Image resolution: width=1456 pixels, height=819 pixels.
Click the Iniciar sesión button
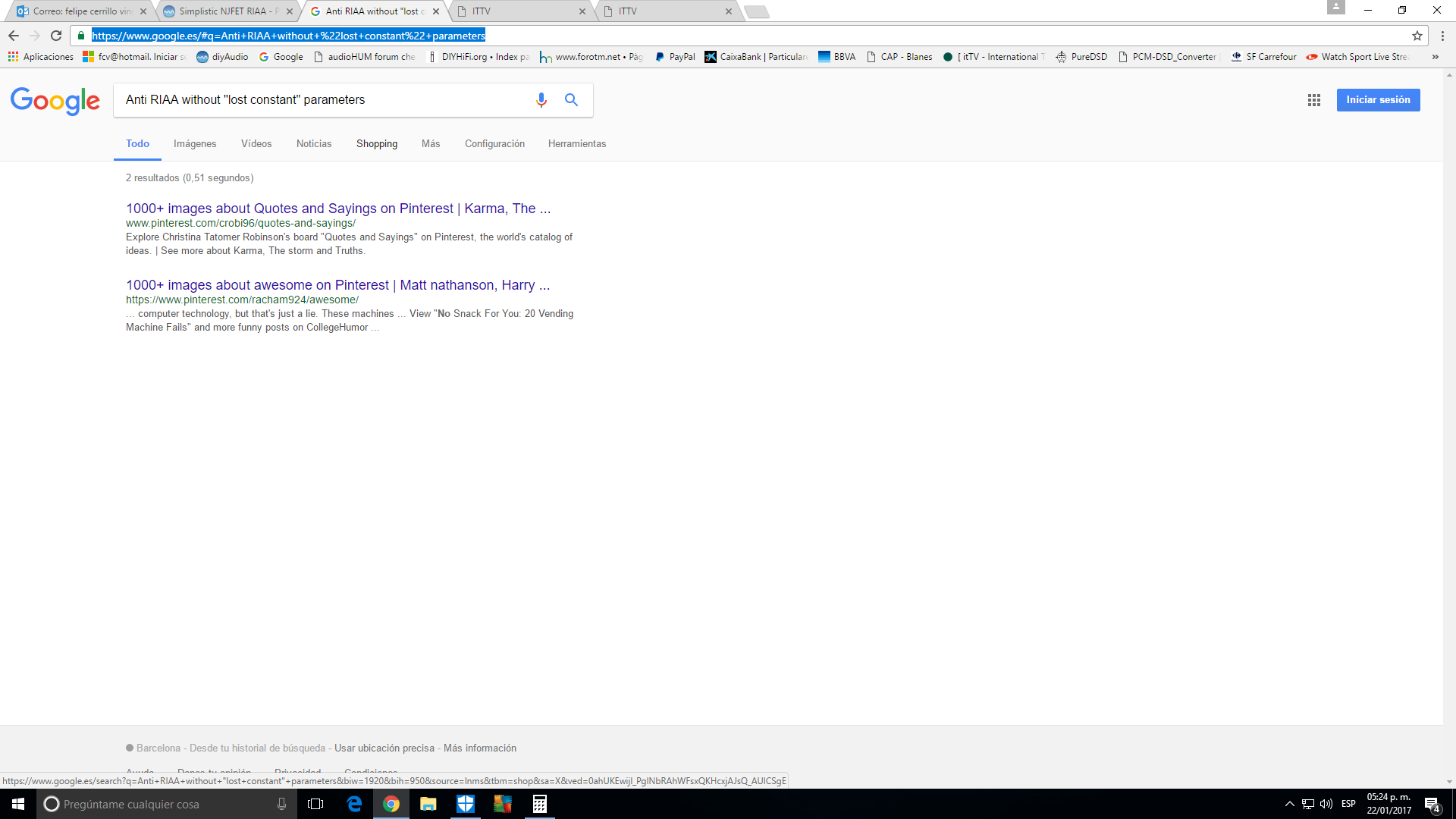(x=1378, y=100)
